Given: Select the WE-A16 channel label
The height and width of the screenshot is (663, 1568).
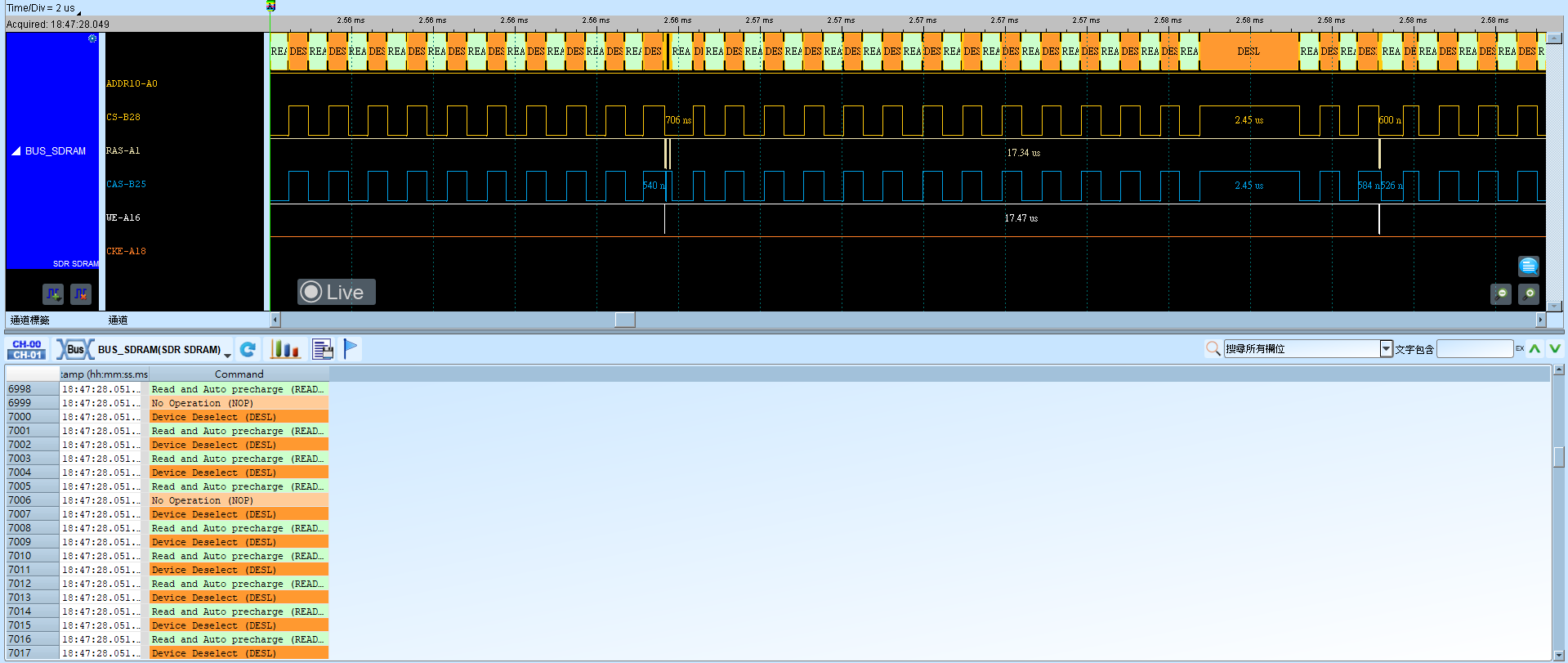Looking at the screenshot, I should tap(123, 217).
